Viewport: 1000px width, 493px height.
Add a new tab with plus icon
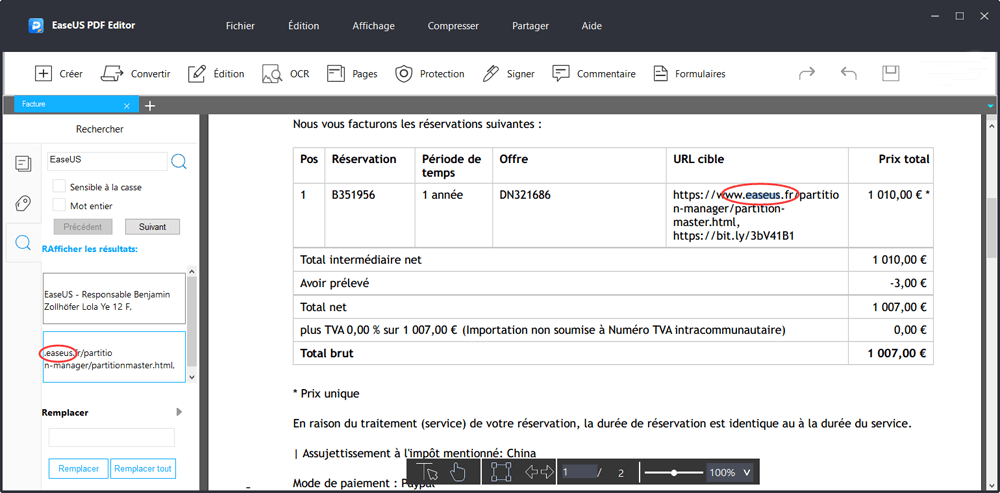[150, 106]
